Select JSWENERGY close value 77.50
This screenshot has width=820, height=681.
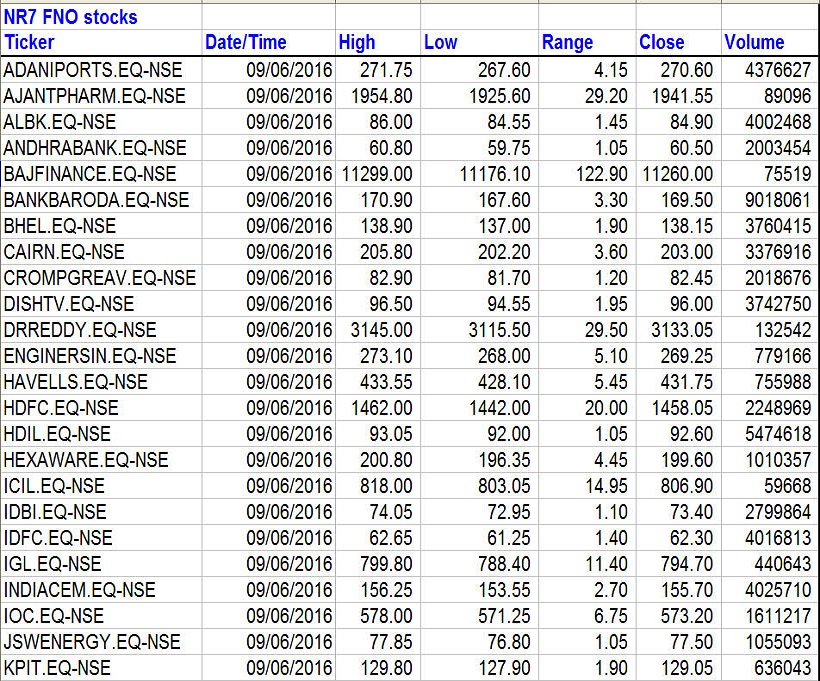[x=687, y=641]
